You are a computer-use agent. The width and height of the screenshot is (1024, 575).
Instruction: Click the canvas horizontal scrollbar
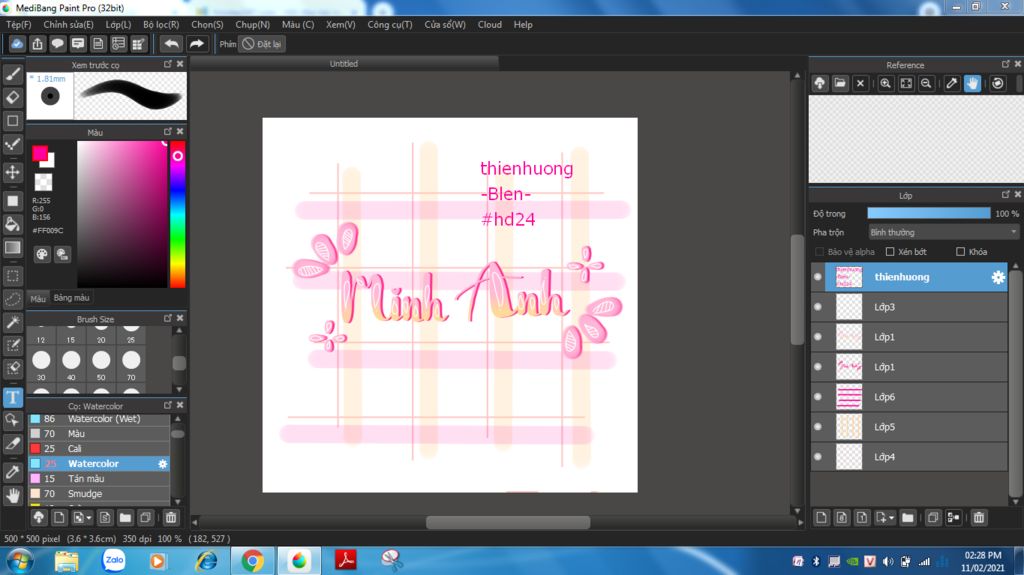click(508, 522)
